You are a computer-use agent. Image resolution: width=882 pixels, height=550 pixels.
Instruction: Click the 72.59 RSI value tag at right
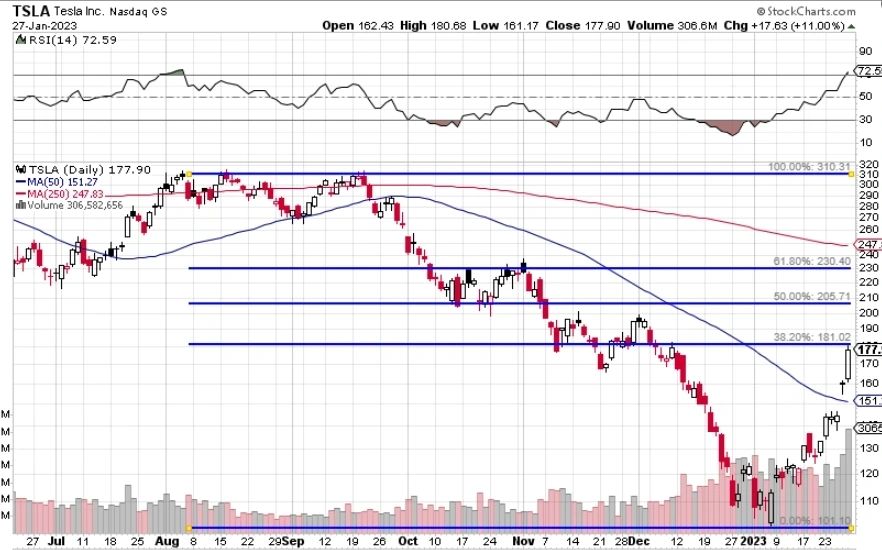point(868,71)
